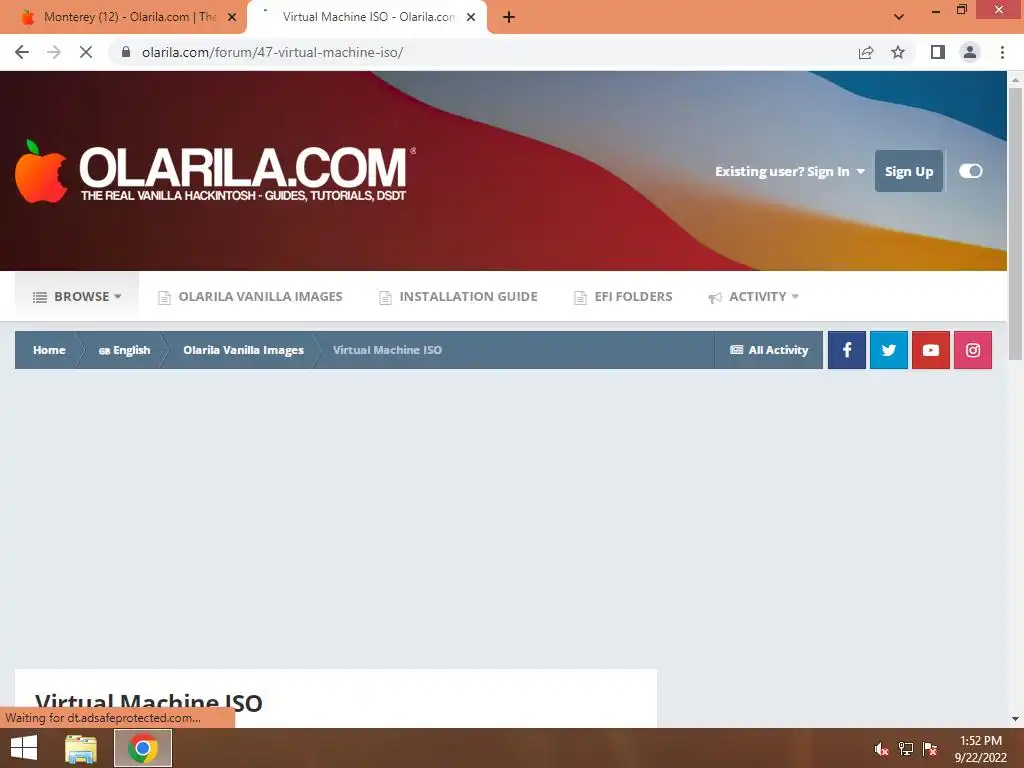Open the Chrome profile avatar
1024x768 pixels.
pyautogui.click(x=970, y=52)
